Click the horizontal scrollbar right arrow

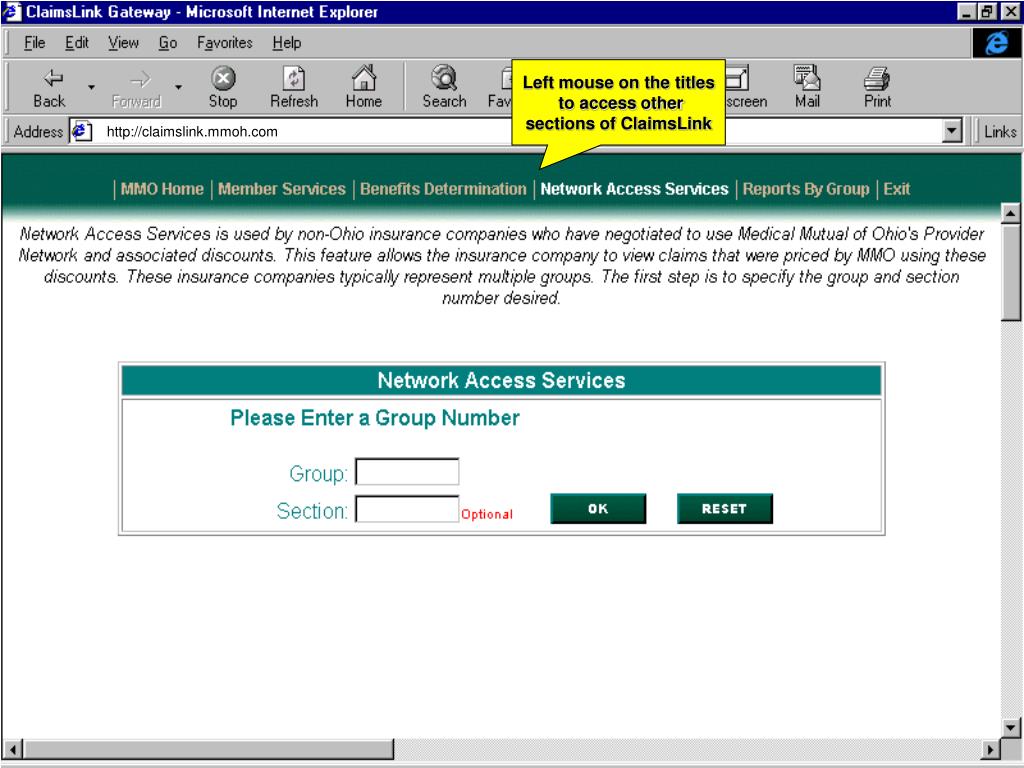(991, 749)
